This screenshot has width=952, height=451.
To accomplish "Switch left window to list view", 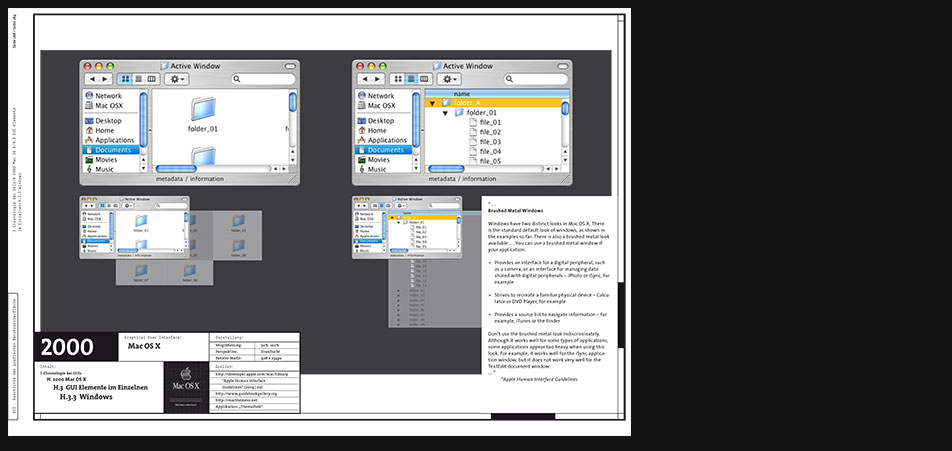I will click(139, 79).
